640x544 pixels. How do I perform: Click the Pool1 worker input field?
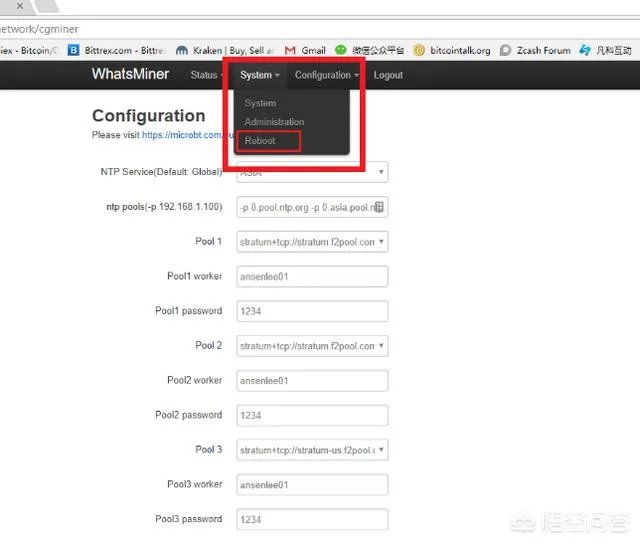point(312,276)
